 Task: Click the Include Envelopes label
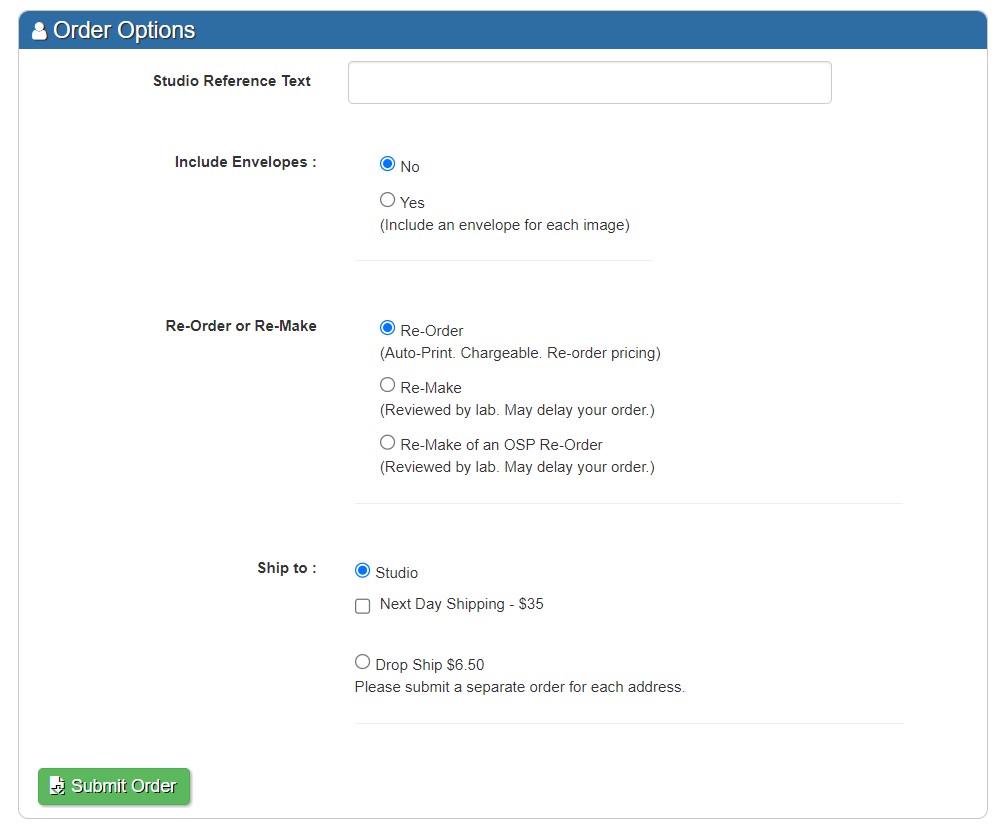pos(246,162)
